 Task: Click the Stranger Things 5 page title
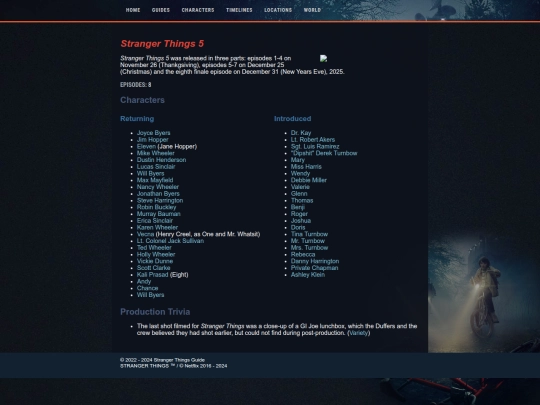(162, 44)
